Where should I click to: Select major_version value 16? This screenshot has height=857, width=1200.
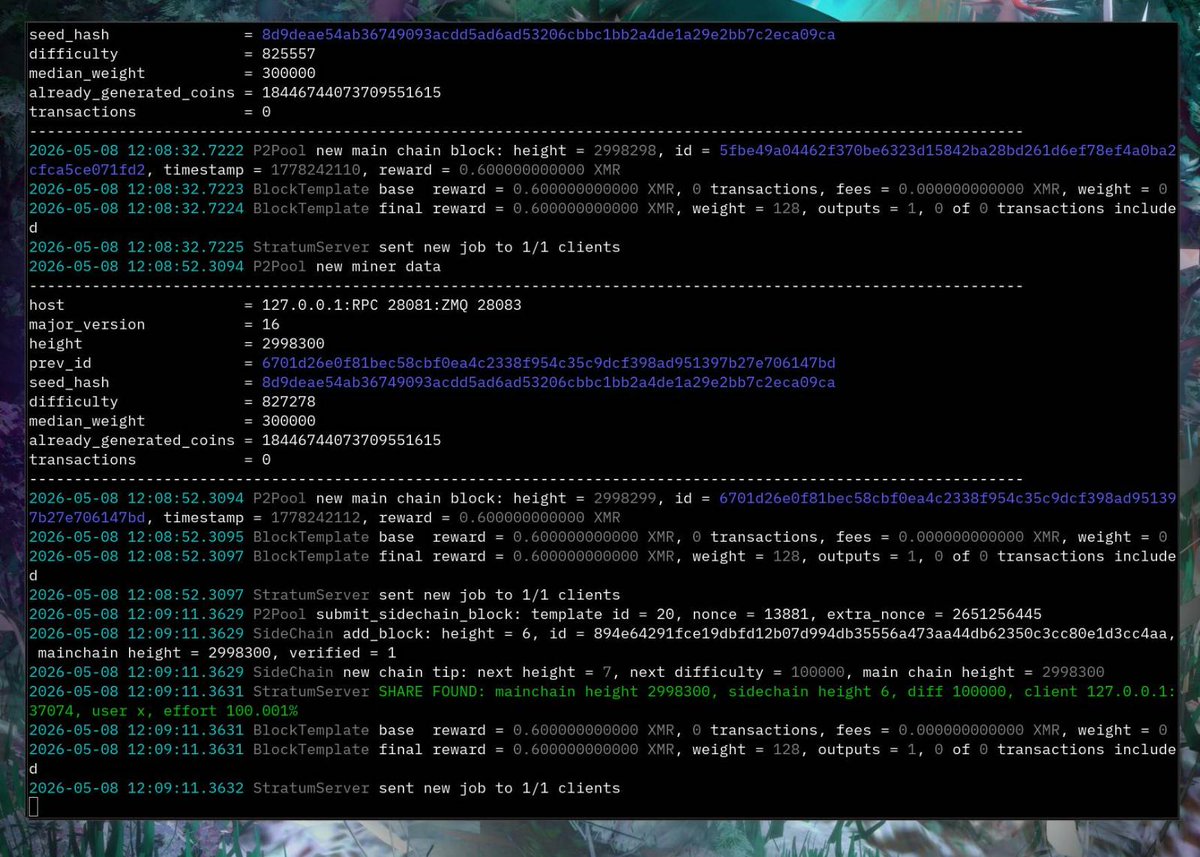271,325
